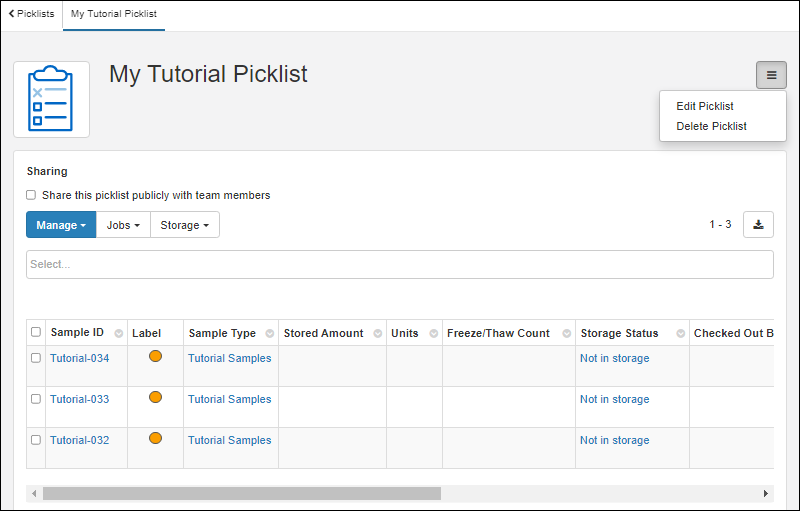Select the Tutorial-034 row checkbox
The width and height of the screenshot is (800, 511).
coord(36,358)
